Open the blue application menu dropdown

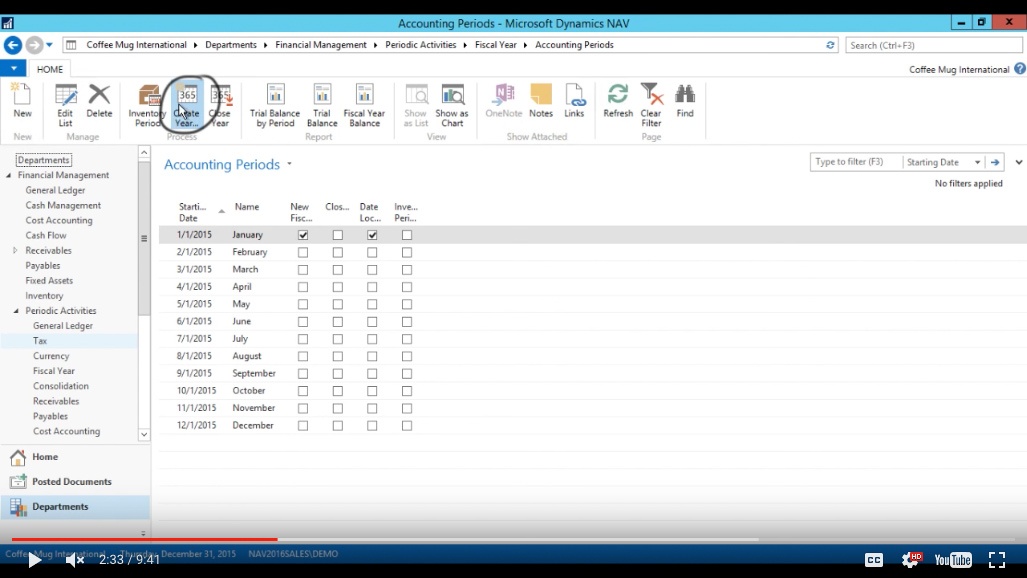(x=13, y=68)
